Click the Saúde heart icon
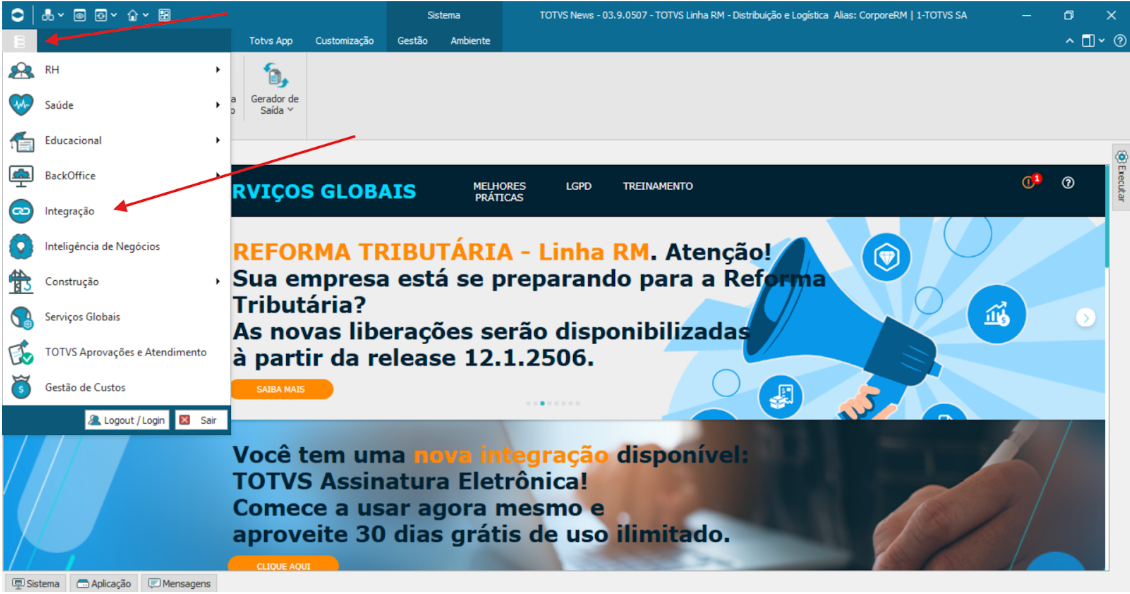This screenshot has width=1130, height=594. 21,105
